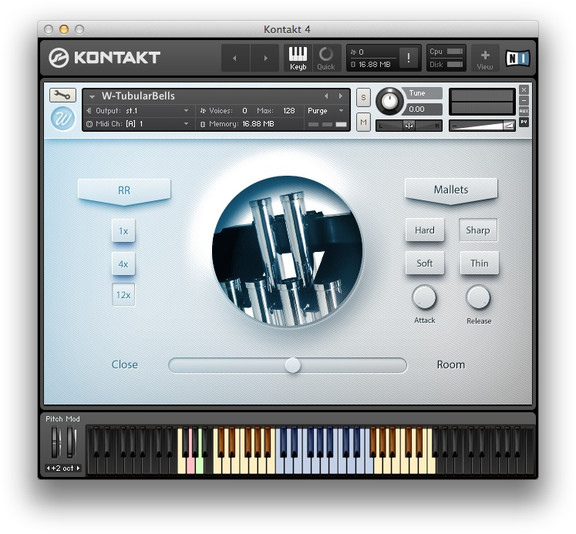Select 4x round robin mode
This screenshot has height=534, width=576.
(123, 264)
